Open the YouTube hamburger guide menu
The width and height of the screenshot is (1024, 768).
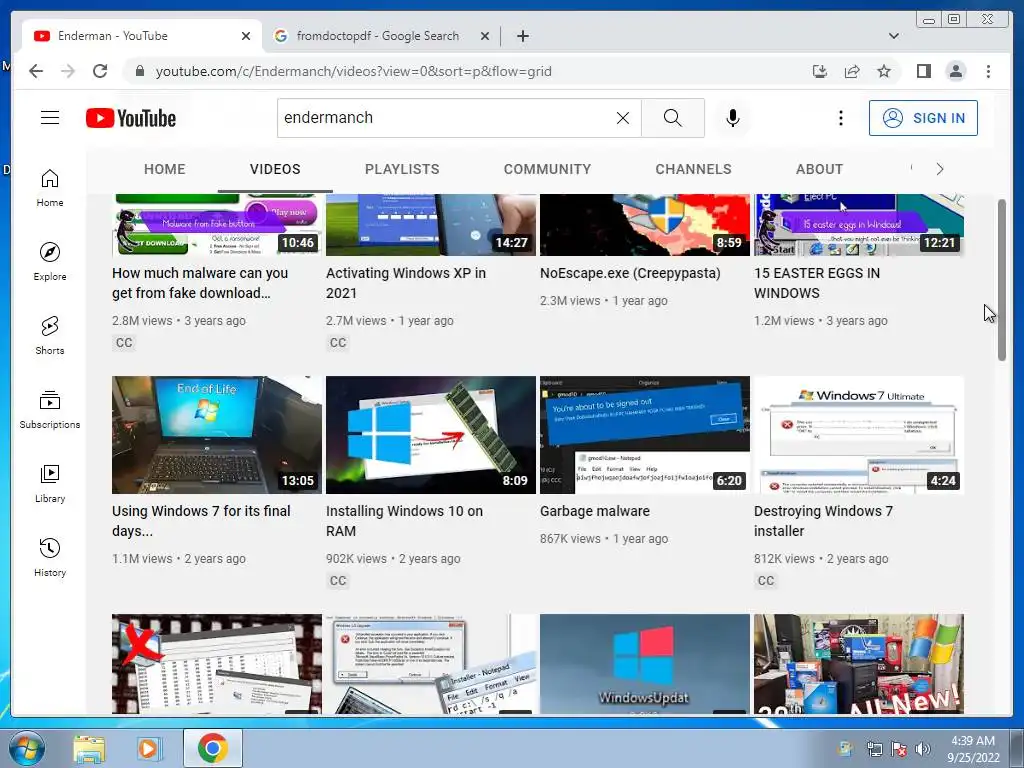[50, 118]
